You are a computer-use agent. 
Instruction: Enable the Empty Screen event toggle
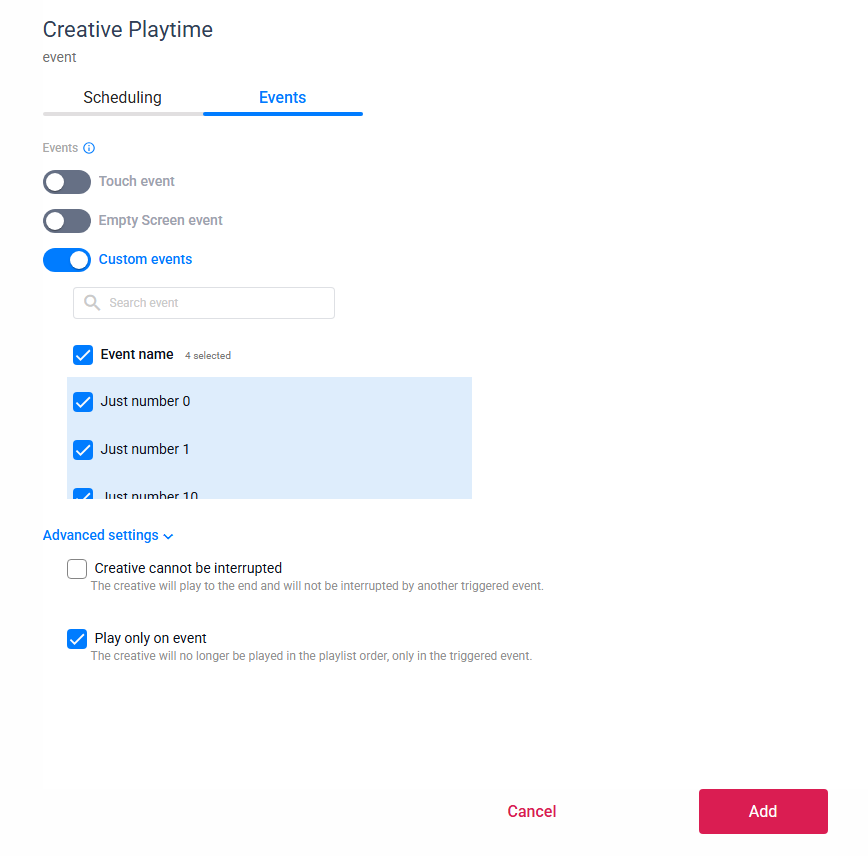pyautogui.click(x=67, y=221)
